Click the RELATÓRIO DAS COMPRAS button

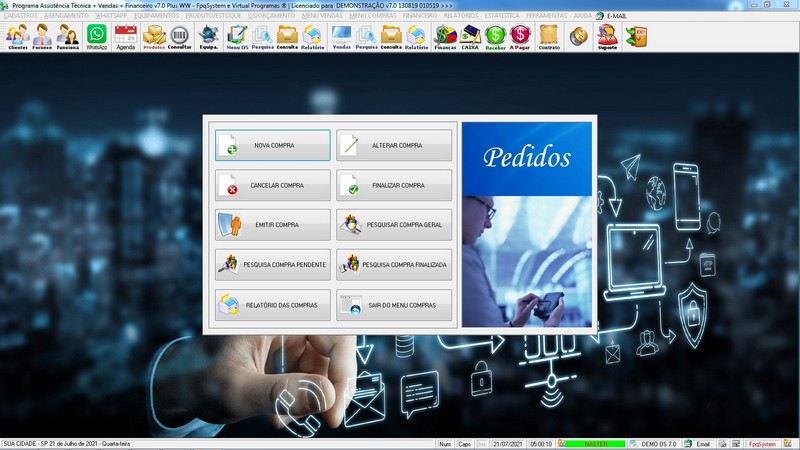pyautogui.click(x=273, y=305)
